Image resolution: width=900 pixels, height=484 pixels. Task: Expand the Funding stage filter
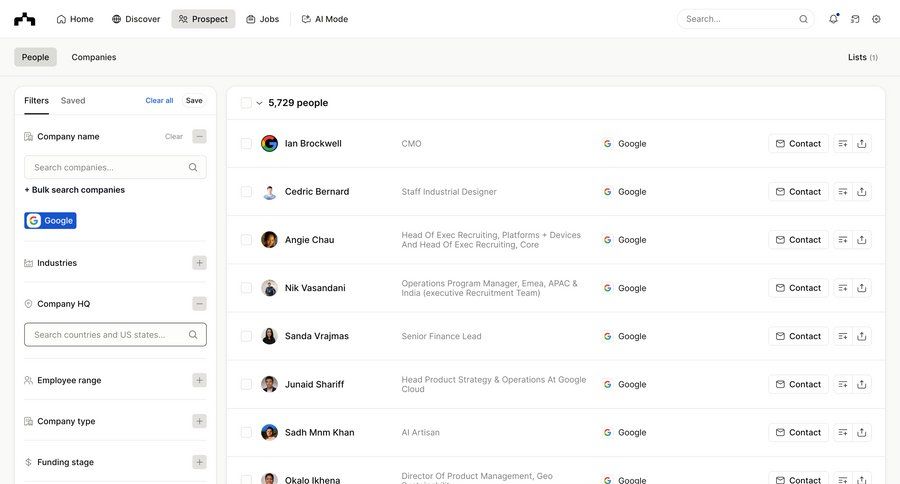[199, 462]
